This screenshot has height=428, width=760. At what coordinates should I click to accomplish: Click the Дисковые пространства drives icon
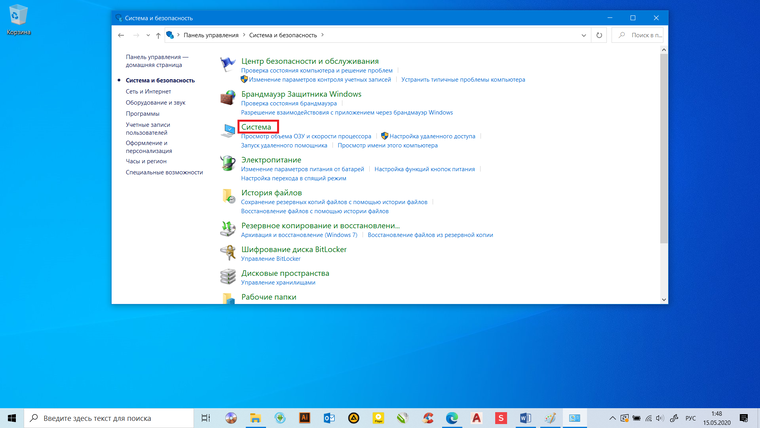tap(227, 276)
